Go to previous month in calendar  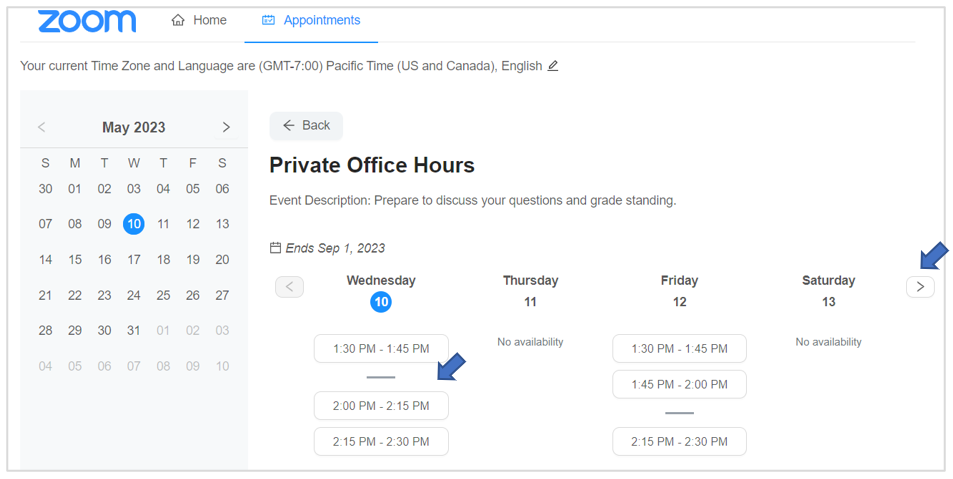[42, 127]
